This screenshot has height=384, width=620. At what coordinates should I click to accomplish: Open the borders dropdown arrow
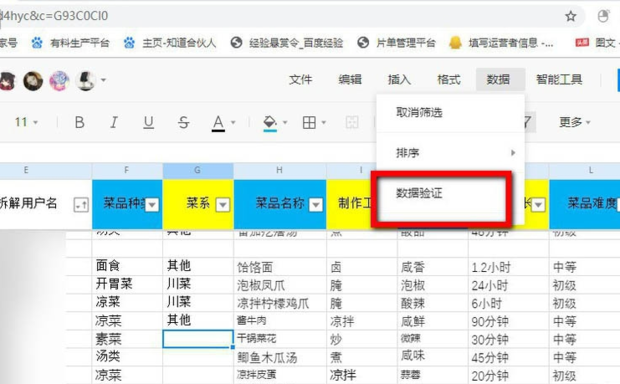(x=324, y=123)
